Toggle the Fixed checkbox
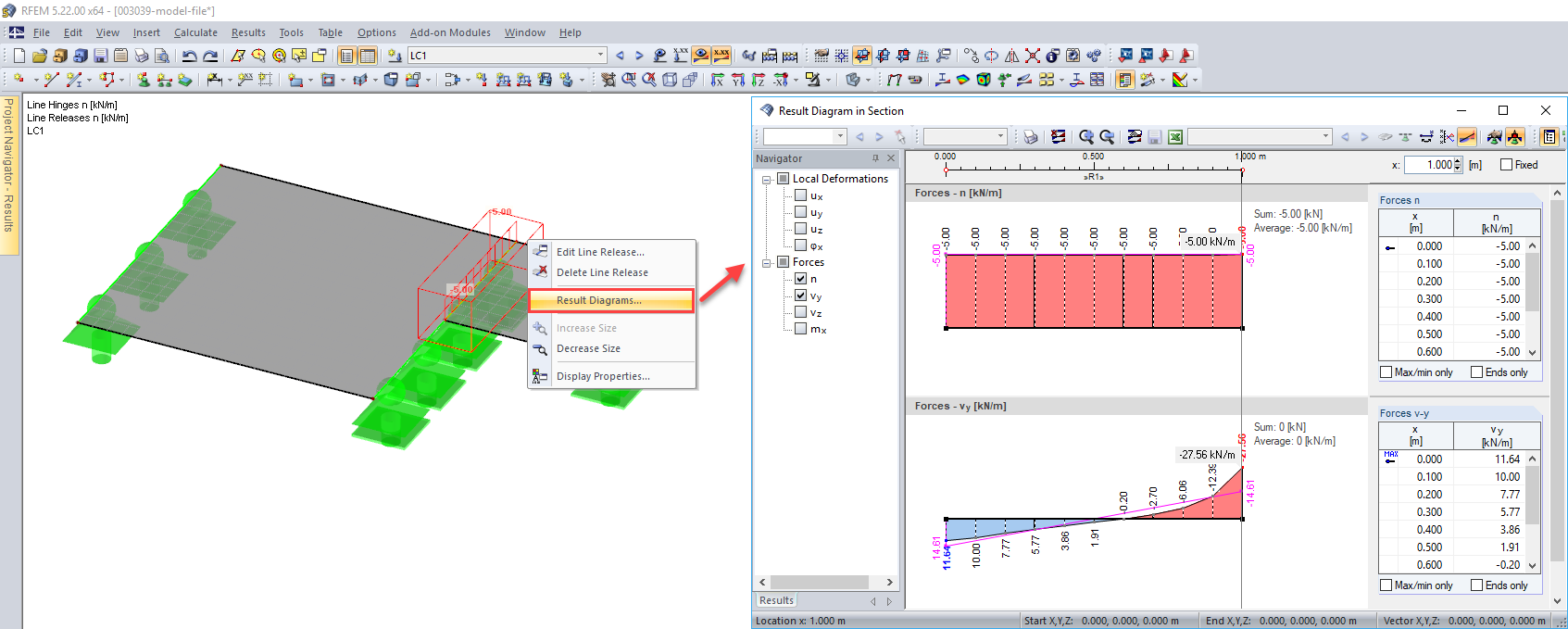Screen dimensions: 1568x629 1506,165
